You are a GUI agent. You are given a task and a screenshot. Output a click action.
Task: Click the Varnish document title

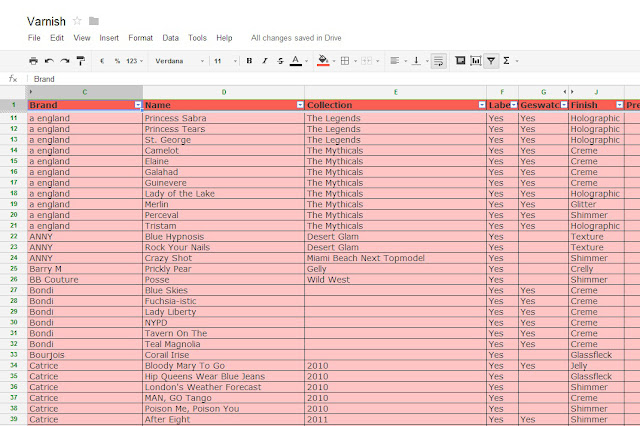click(x=46, y=21)
